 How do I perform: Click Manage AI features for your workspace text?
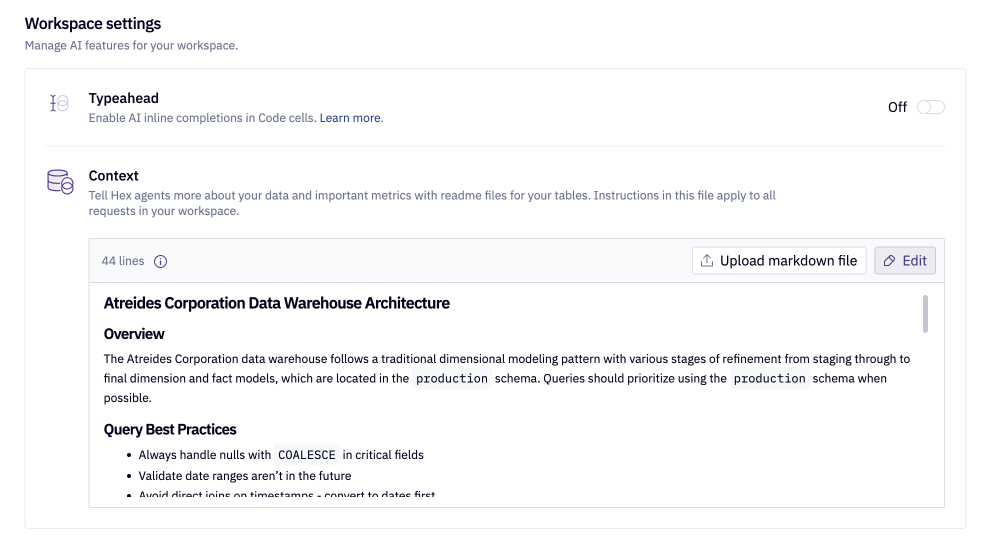tap(131, 45)
